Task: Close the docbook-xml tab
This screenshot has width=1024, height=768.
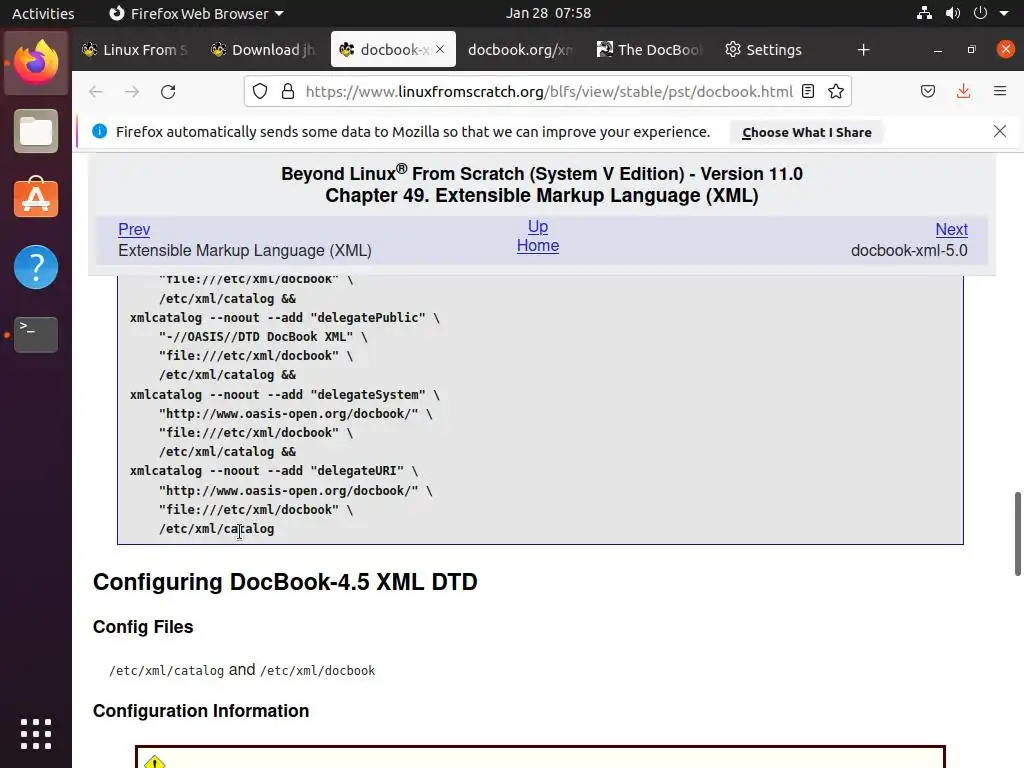Action: point(440,49)
